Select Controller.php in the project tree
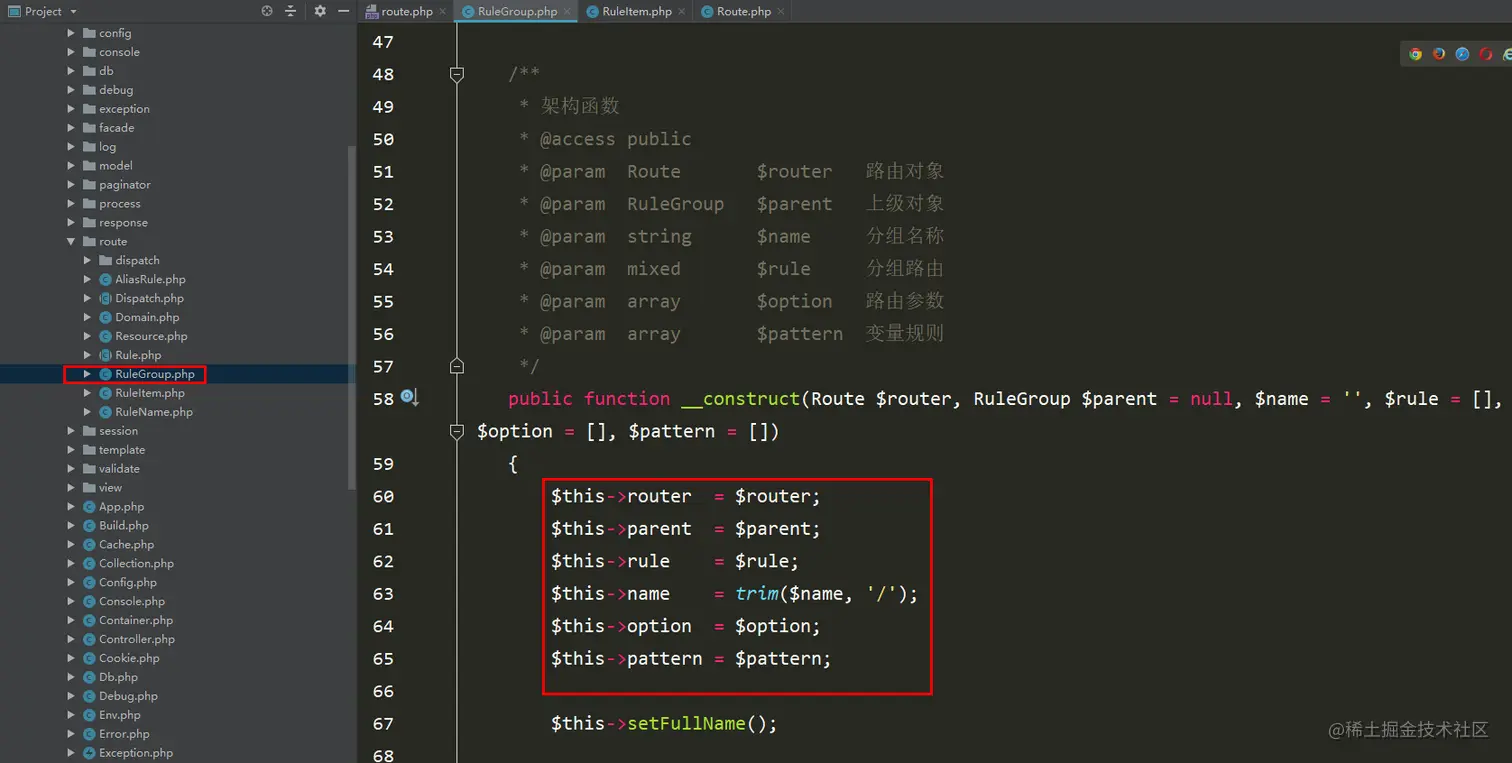This screenshot has height=763, width=1512. coord(137,640)
